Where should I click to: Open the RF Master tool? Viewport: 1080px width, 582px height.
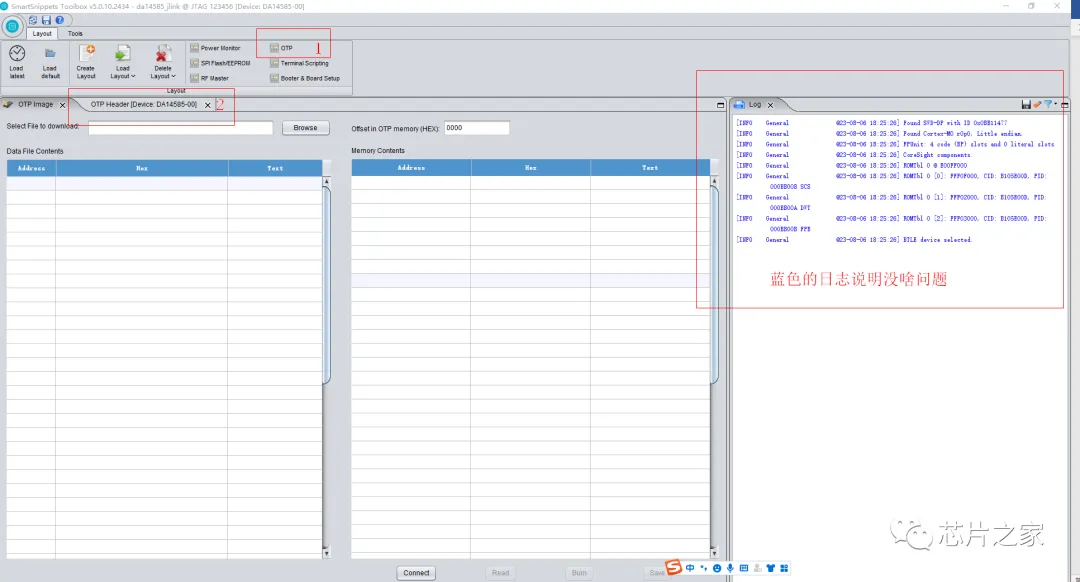point(209,79)
